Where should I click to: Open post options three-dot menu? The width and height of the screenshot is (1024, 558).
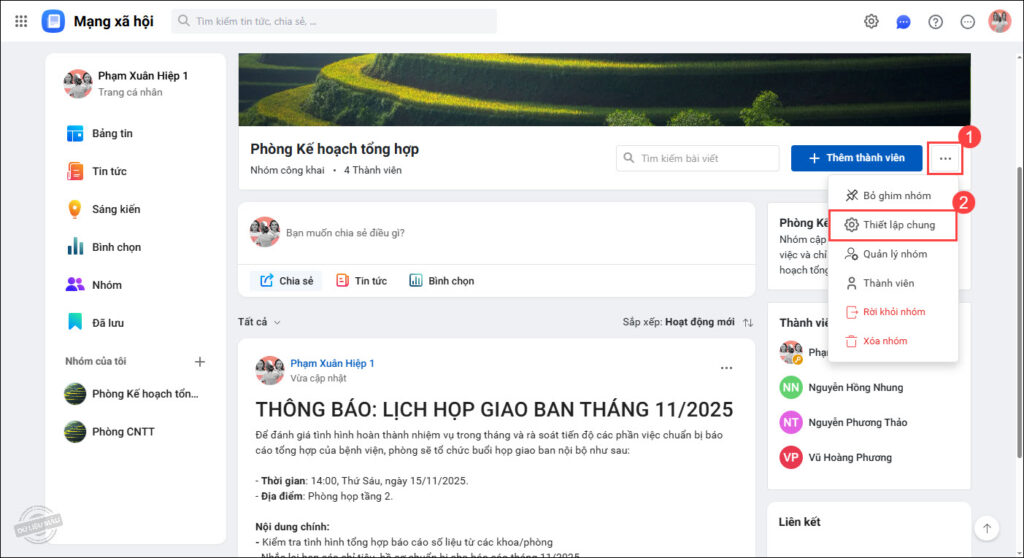tap(726, 368)
